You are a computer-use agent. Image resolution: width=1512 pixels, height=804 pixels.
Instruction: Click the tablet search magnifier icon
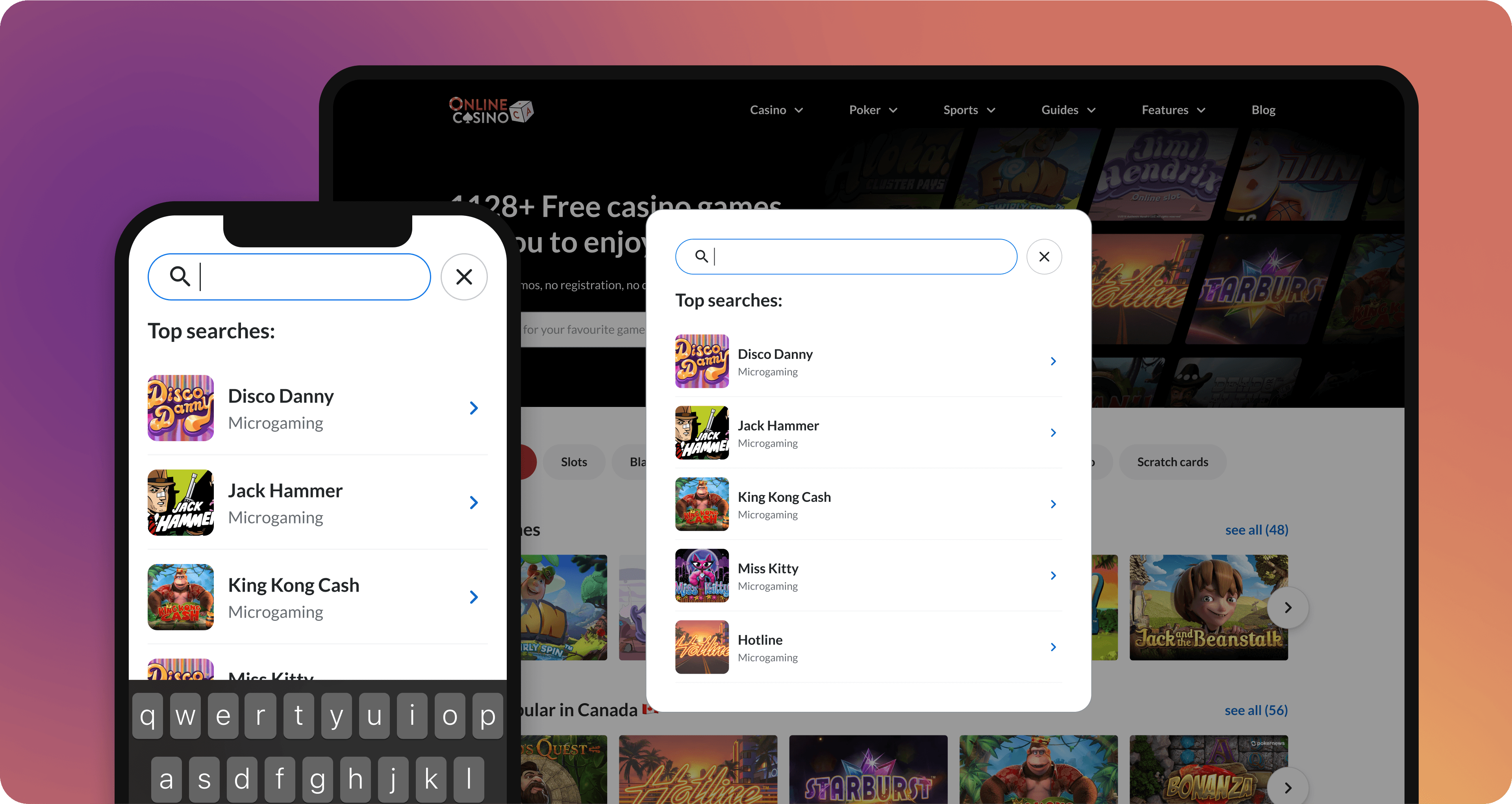[x=701, y=256]
